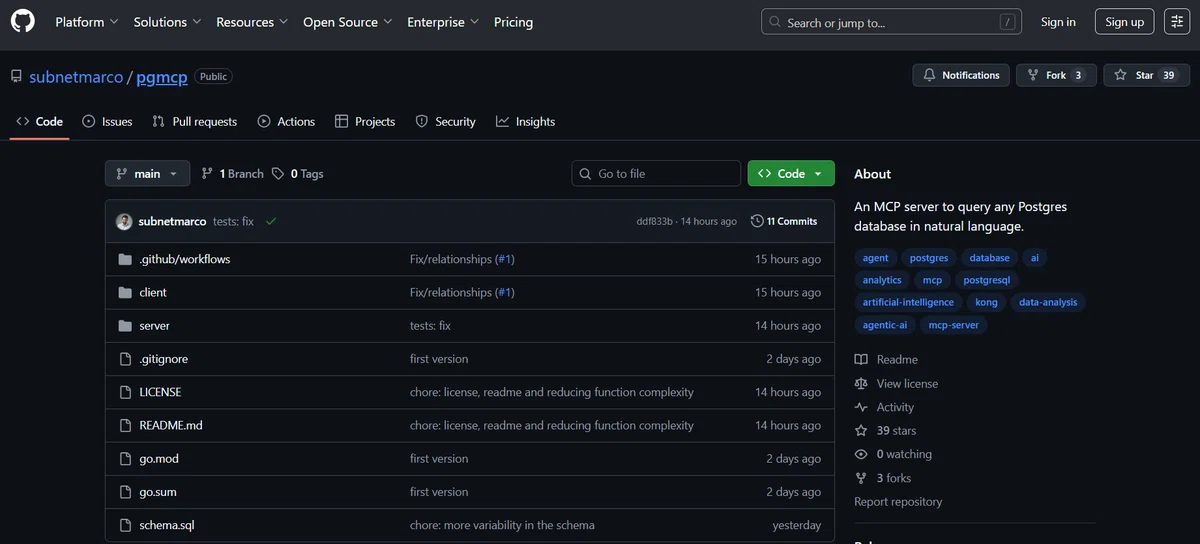The height and width of the screenshot is (544, 1200).
Task: Click the folder icon for .github/workflows
Action: point(125,259)
